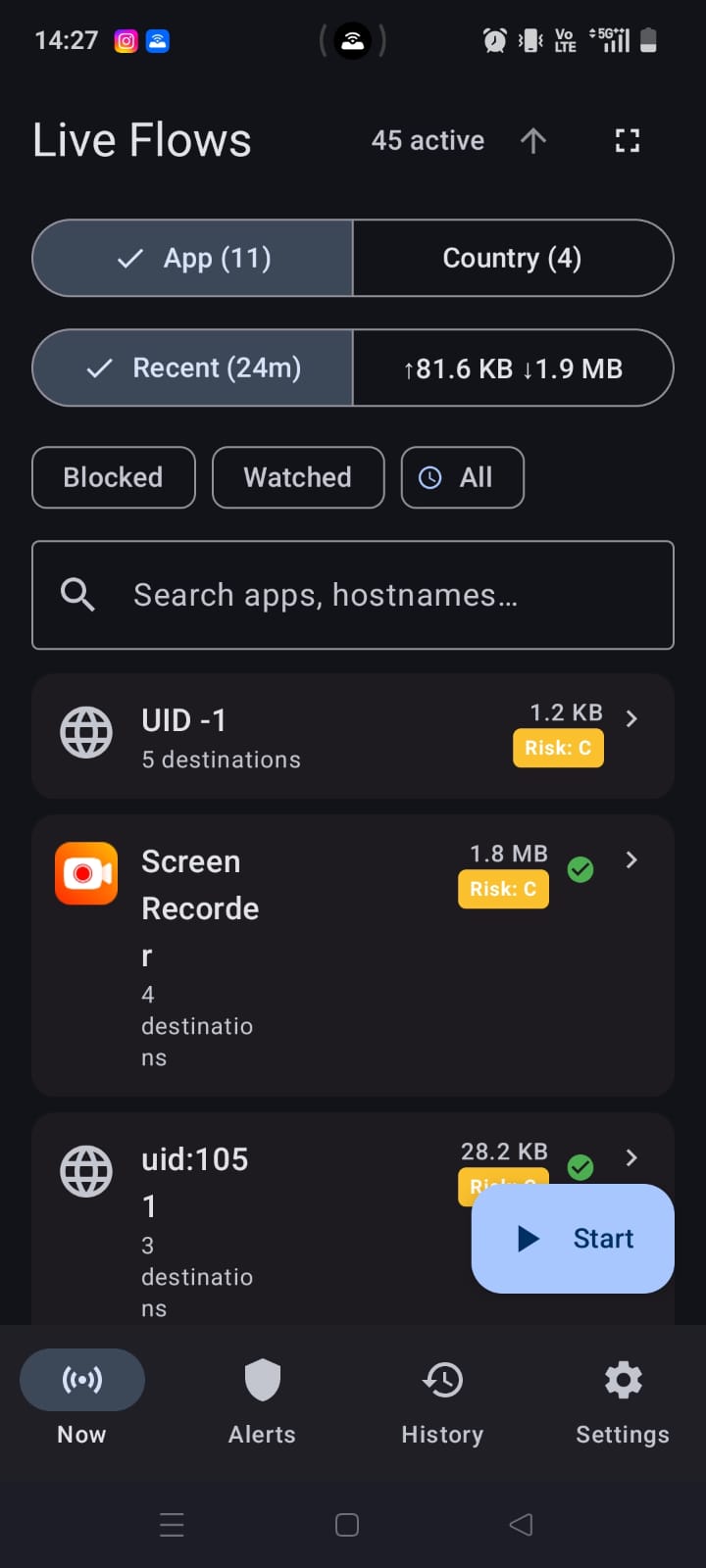Filter by Blocked flows
This screenshot has width=706, height=1568.
[114, 477]
